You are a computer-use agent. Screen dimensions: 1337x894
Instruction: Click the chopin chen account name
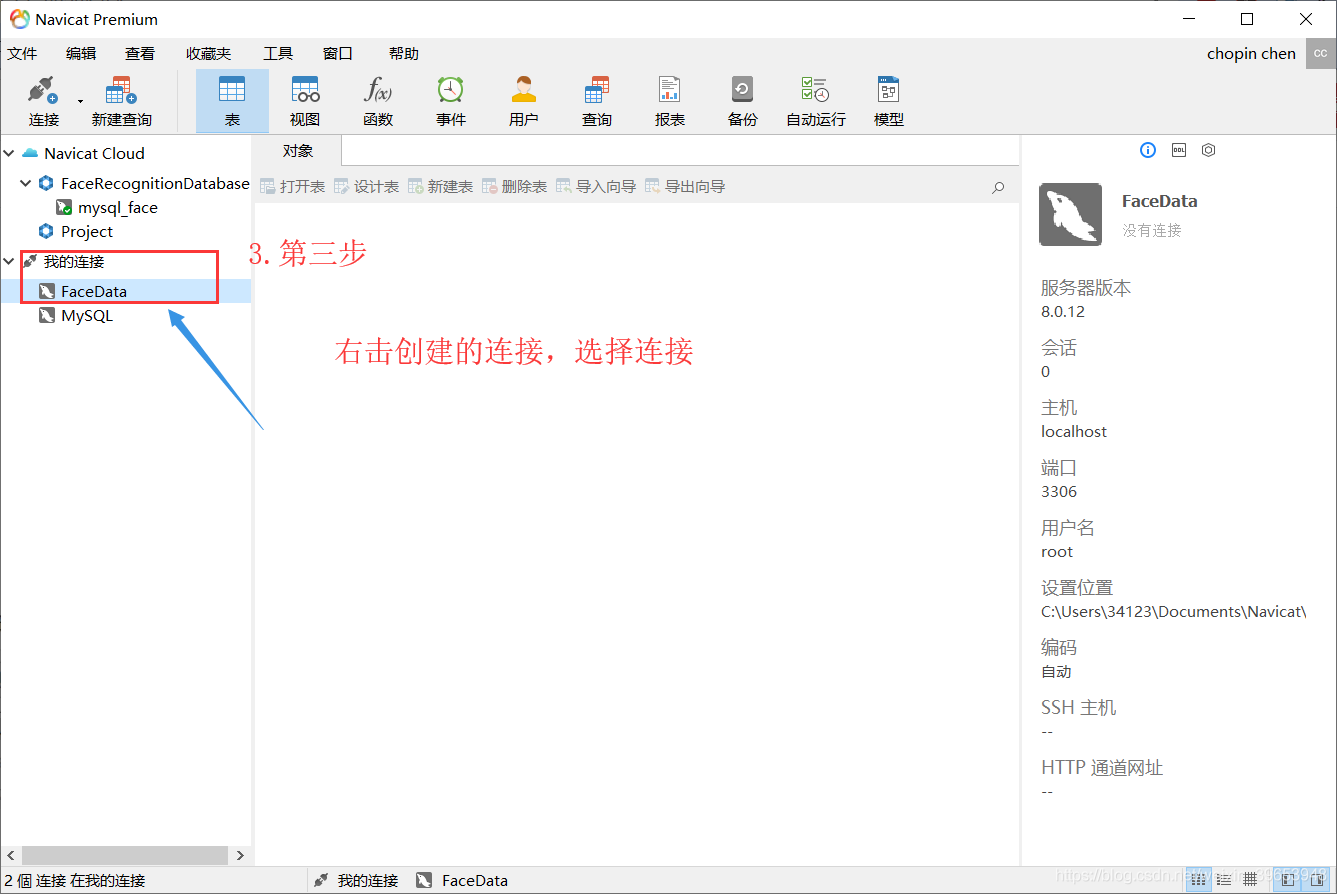click(x=1251, y=54)
